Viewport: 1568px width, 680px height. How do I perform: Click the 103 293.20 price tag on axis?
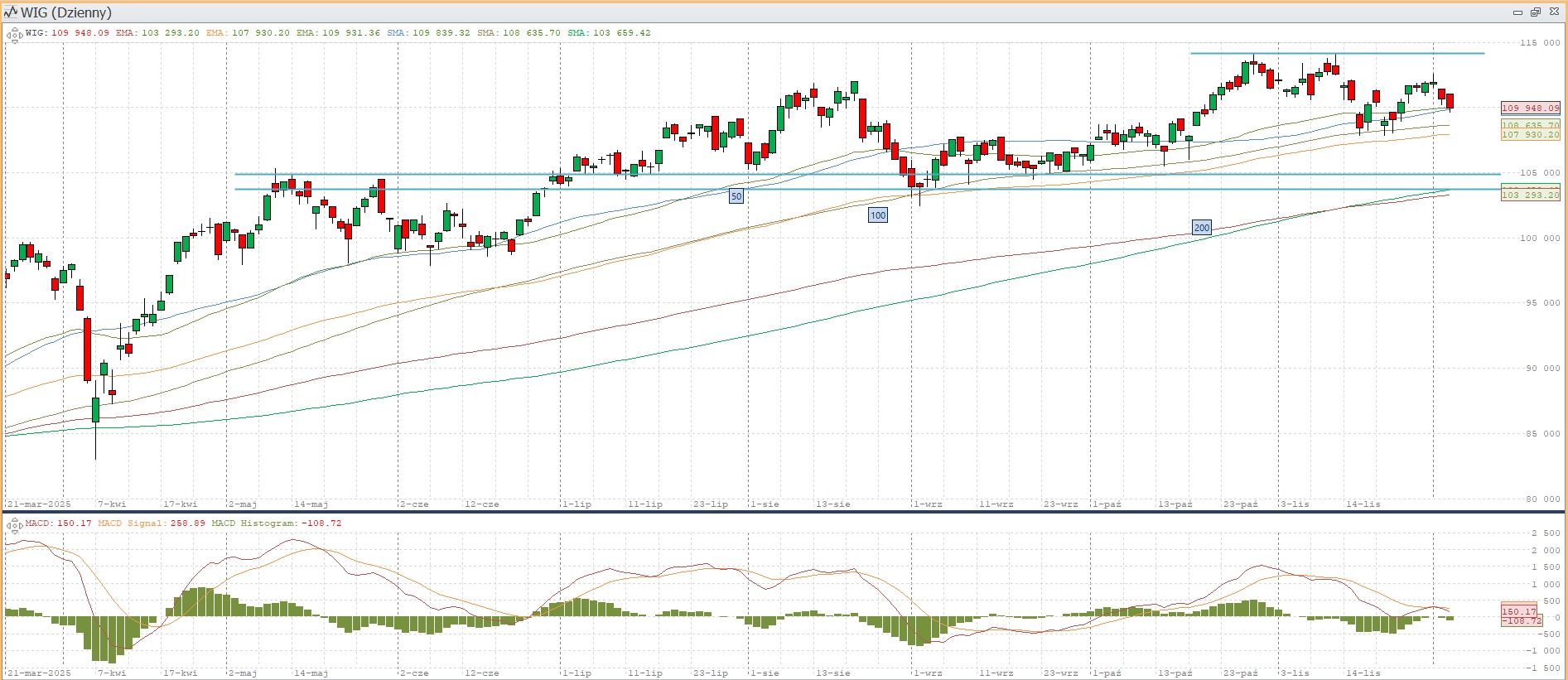(1530, 195)
